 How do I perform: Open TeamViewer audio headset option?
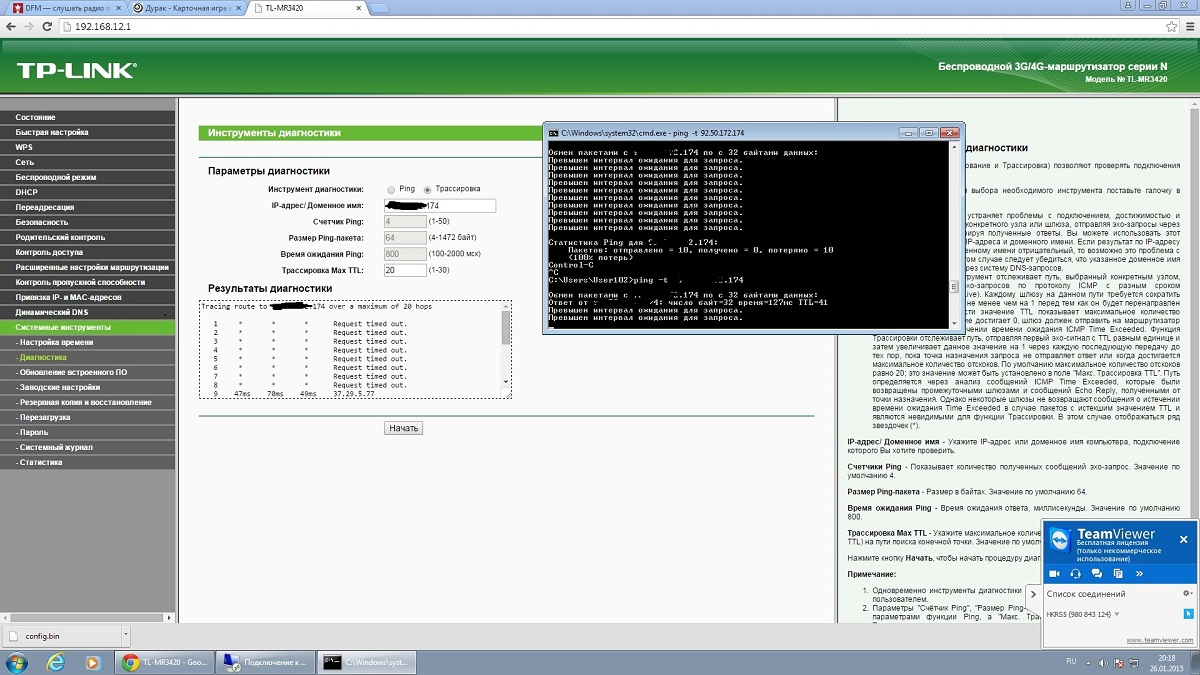click(x=1076, y=574)
